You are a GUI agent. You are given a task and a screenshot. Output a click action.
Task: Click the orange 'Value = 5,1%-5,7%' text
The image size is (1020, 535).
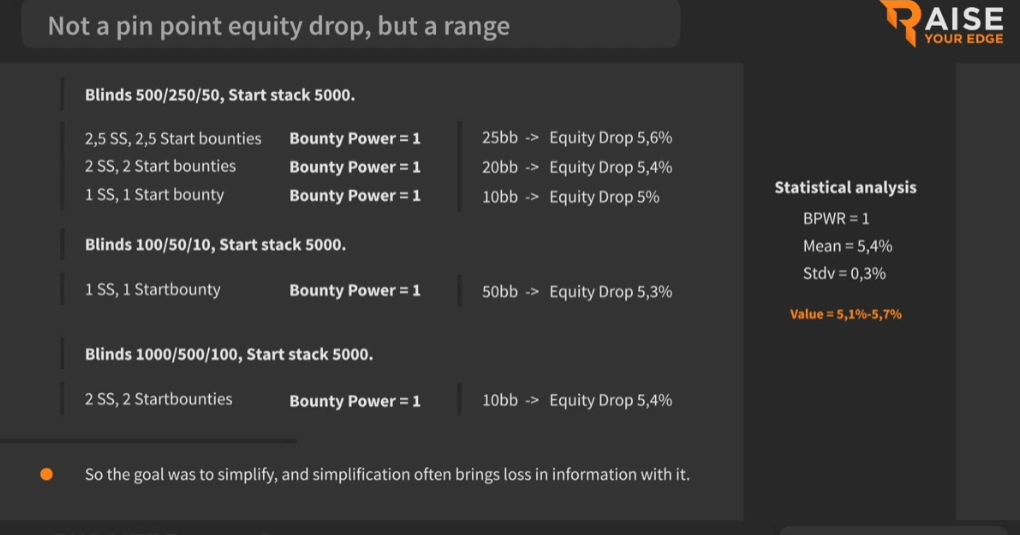click(846, 314)
